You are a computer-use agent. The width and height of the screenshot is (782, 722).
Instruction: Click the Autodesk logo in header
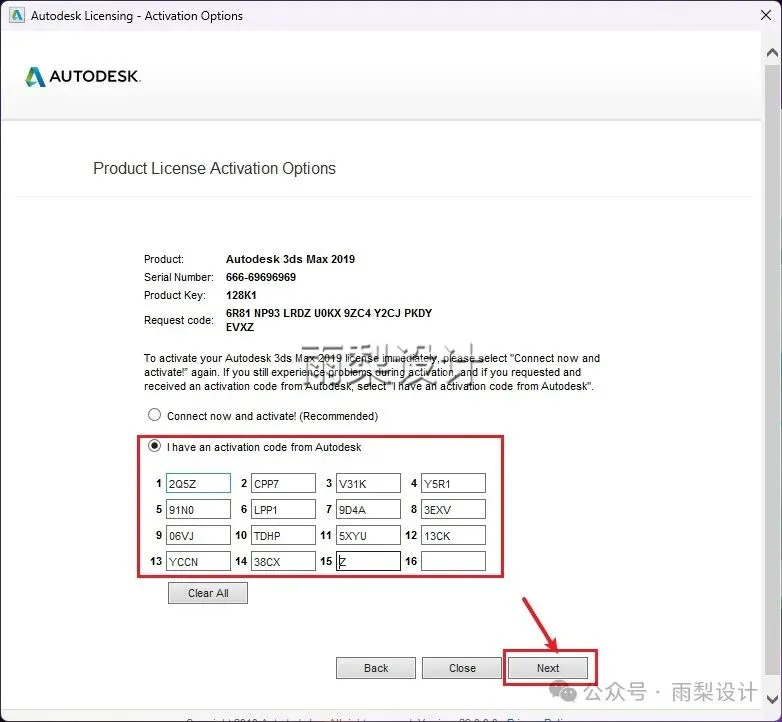click(83, 76)
